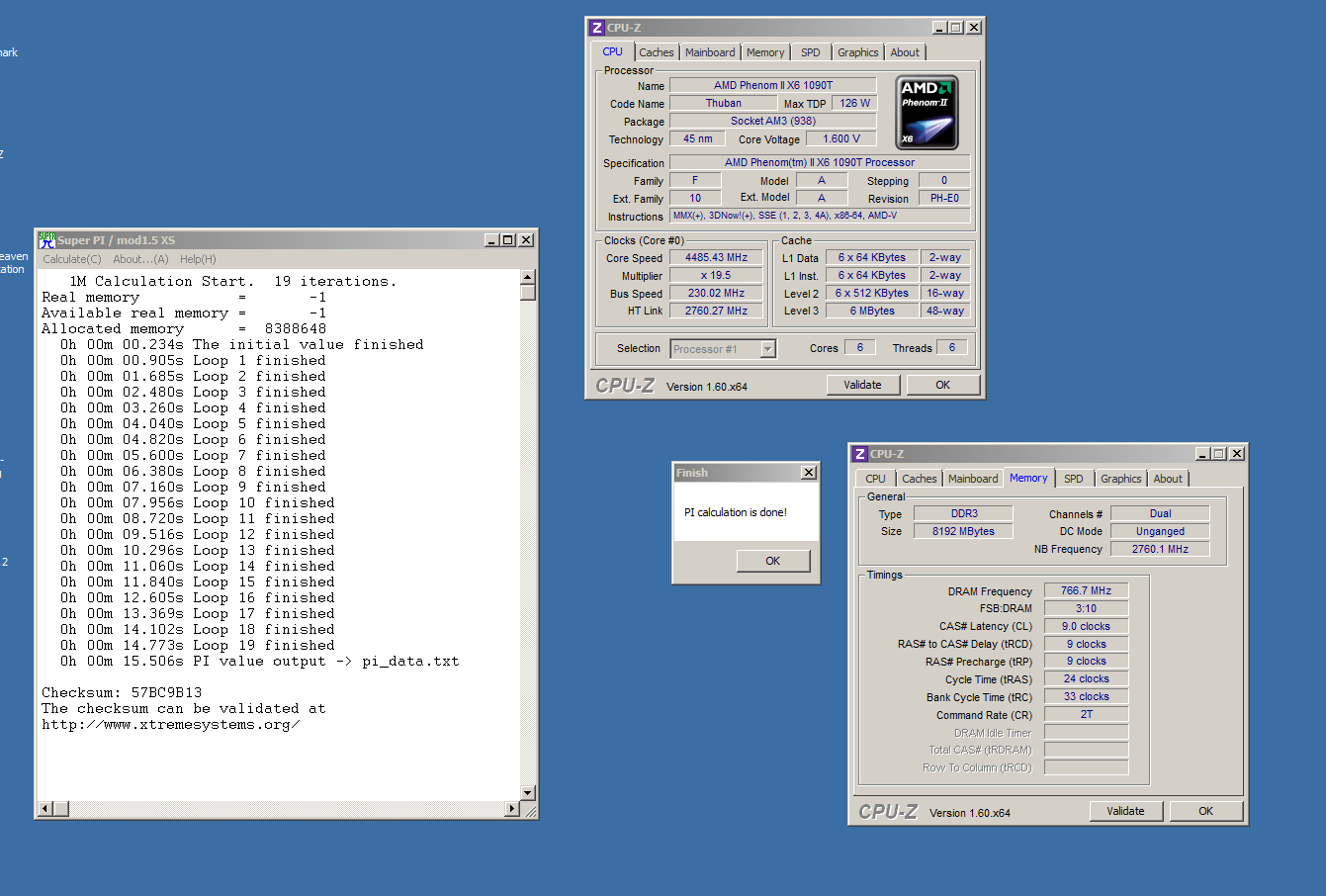1326x896 pixels.
Task: Click the NB Frequency value 2760.1 MHz
Action: (1160, 548)
